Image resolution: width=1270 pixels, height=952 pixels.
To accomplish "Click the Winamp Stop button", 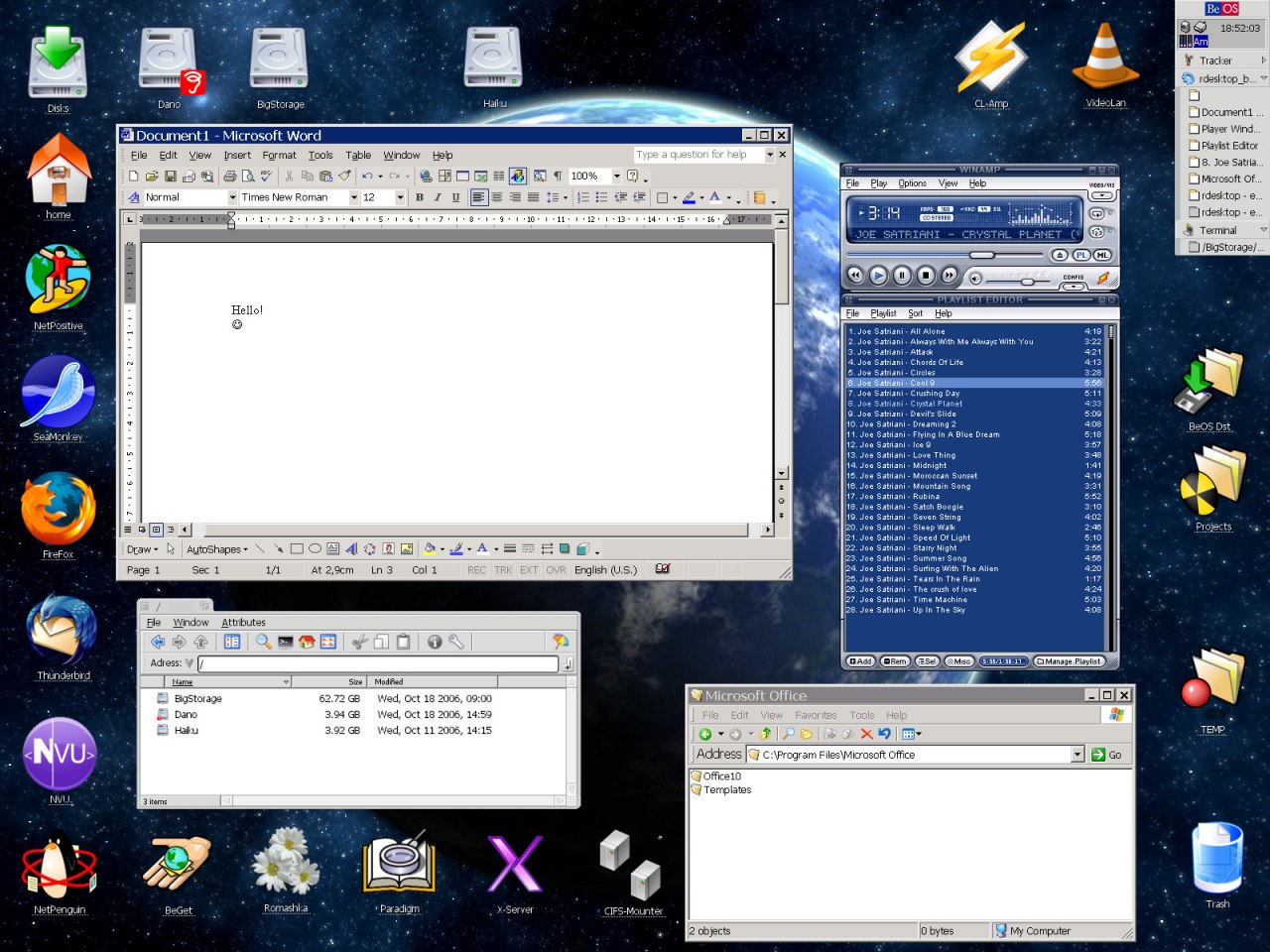I will (926, 276).
